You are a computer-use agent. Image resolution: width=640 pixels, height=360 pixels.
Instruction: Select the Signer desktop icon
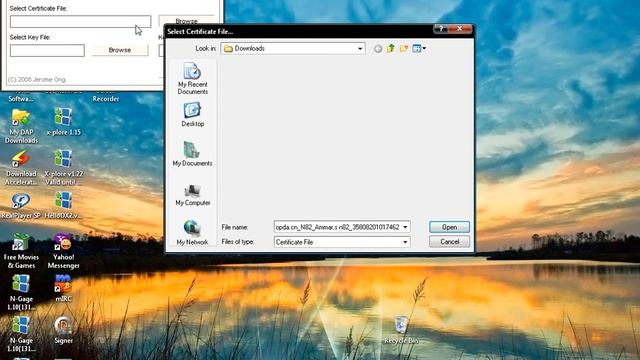[63, 330]
